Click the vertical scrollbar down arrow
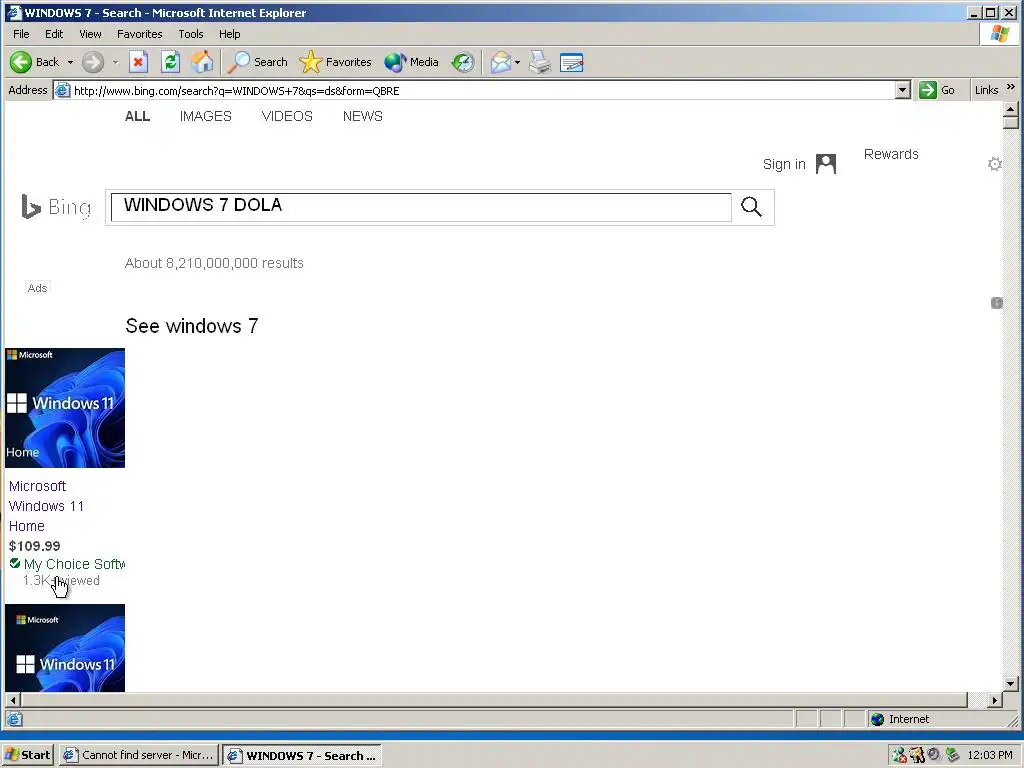The width and height of the screenshot is (1024, 768). 1010,684
